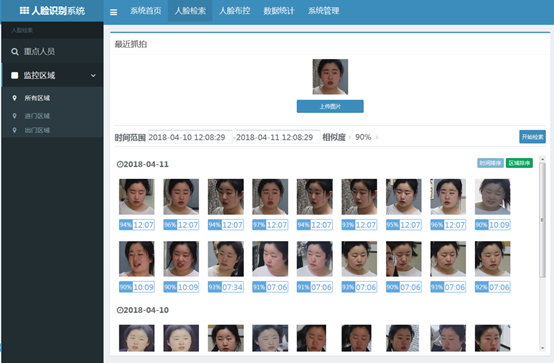554x363 pixels.
Task: Open the 系统管理 tab
Action: [x=323, y=11]
